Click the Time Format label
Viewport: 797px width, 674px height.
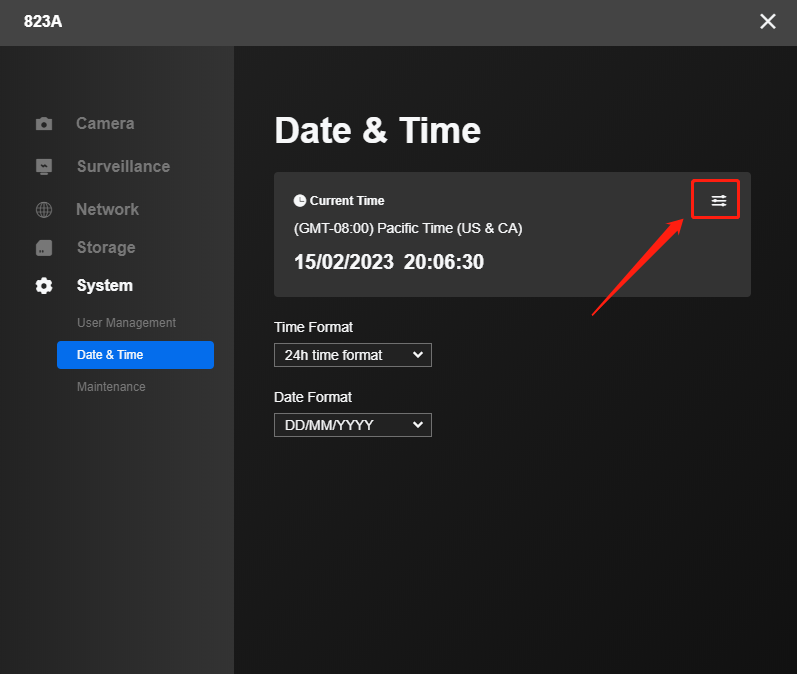coord(313,327)
